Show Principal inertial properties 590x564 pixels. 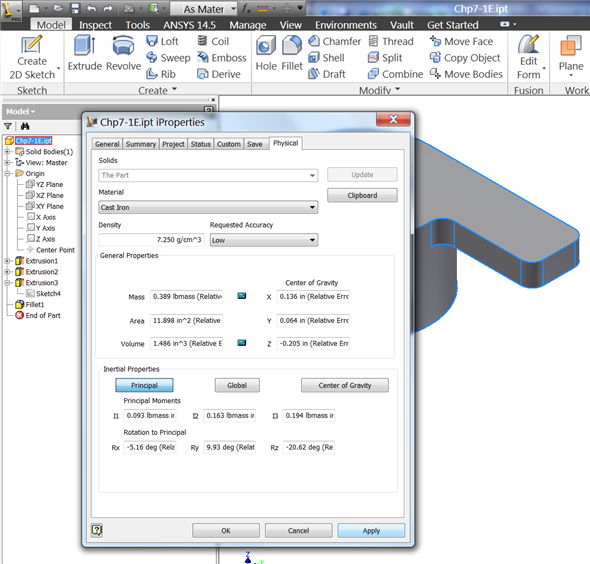[x=144, y=385]
